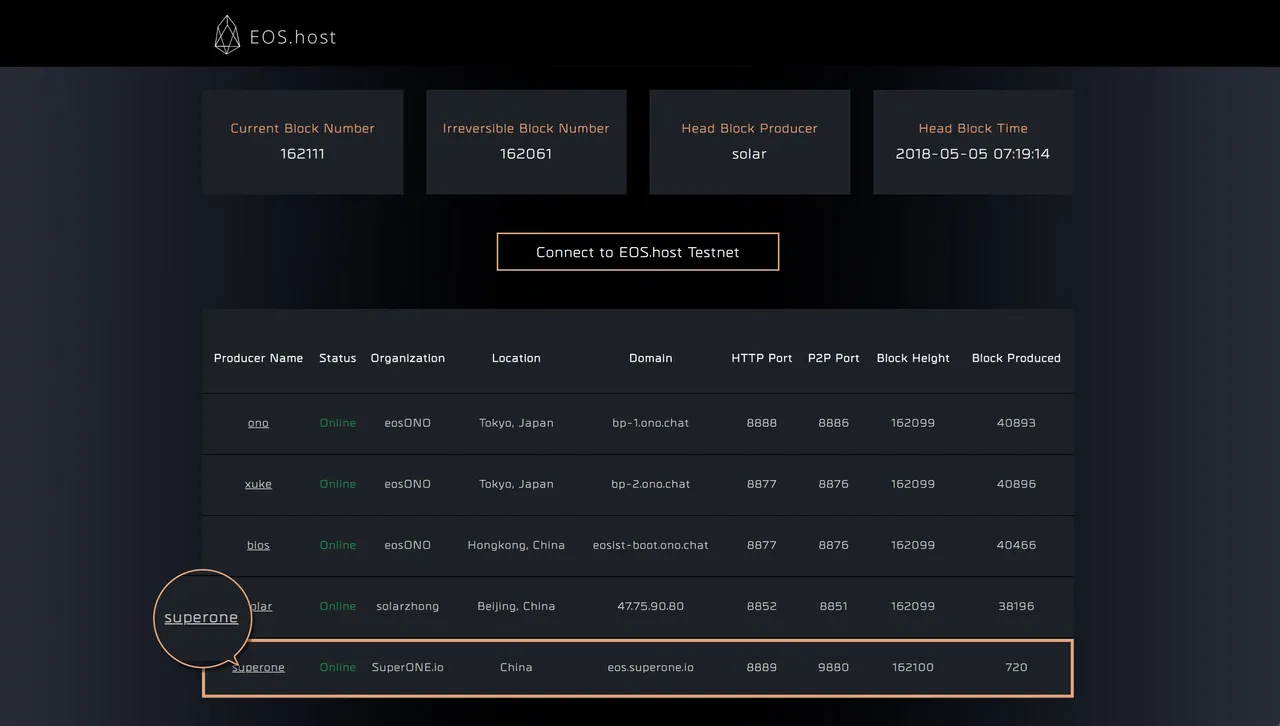Viewport: 1280px width, 726px height.
Task: Click HTTP port 8852
Action: pos(762,606)
